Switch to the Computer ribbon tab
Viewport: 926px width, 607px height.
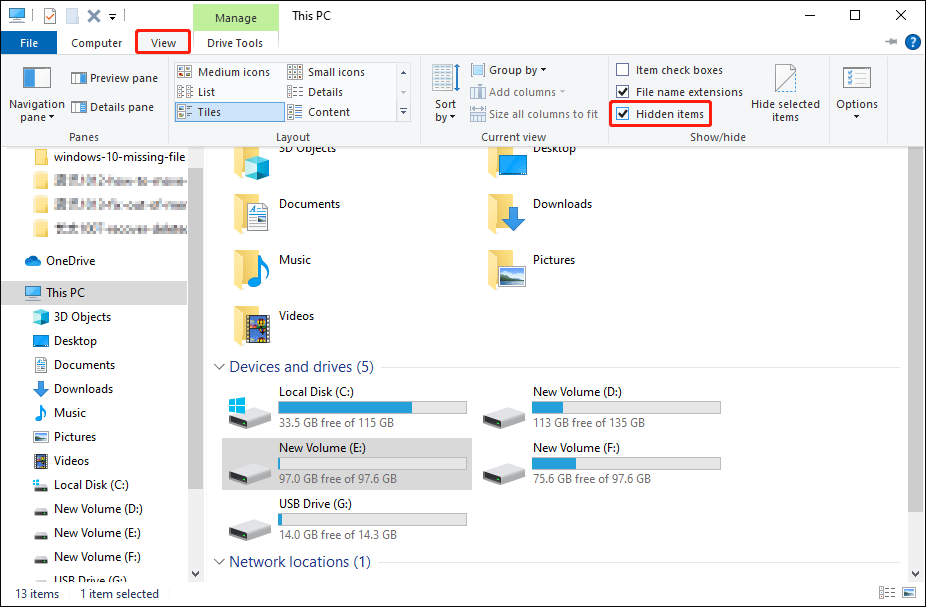[x=96, y=42]
